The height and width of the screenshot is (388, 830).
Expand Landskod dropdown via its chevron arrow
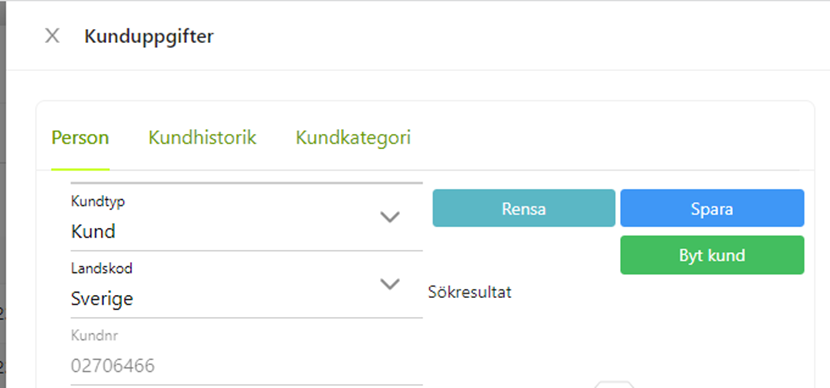coord(390,284)
